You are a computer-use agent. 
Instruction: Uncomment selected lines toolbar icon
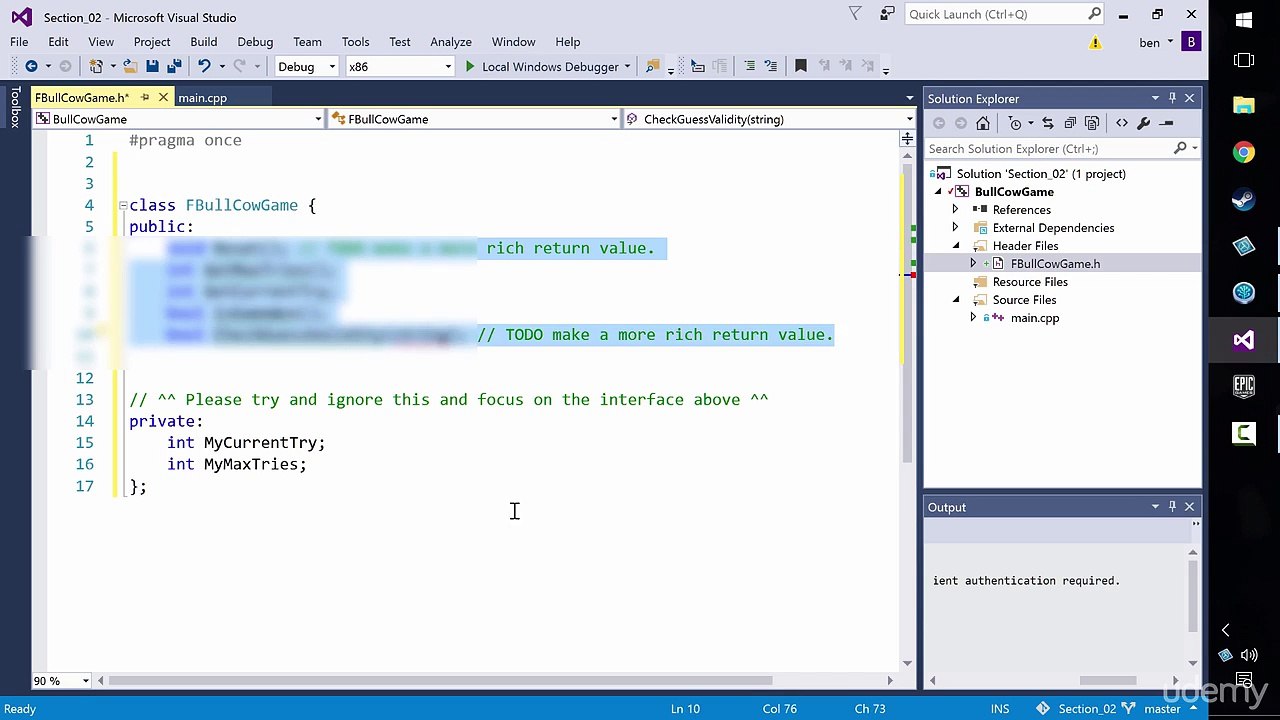coord(770,66)
